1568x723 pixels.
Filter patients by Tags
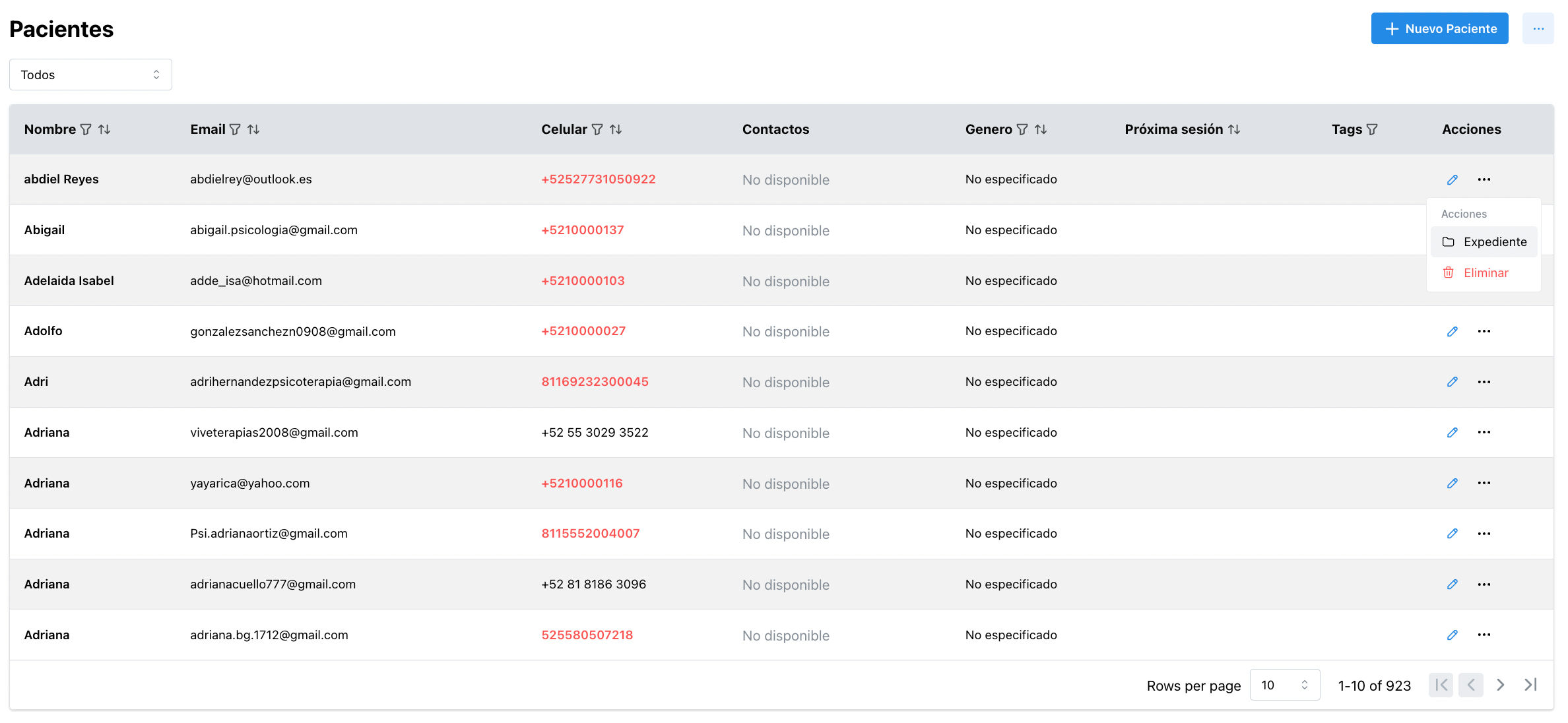click(x=1372, y=129)
